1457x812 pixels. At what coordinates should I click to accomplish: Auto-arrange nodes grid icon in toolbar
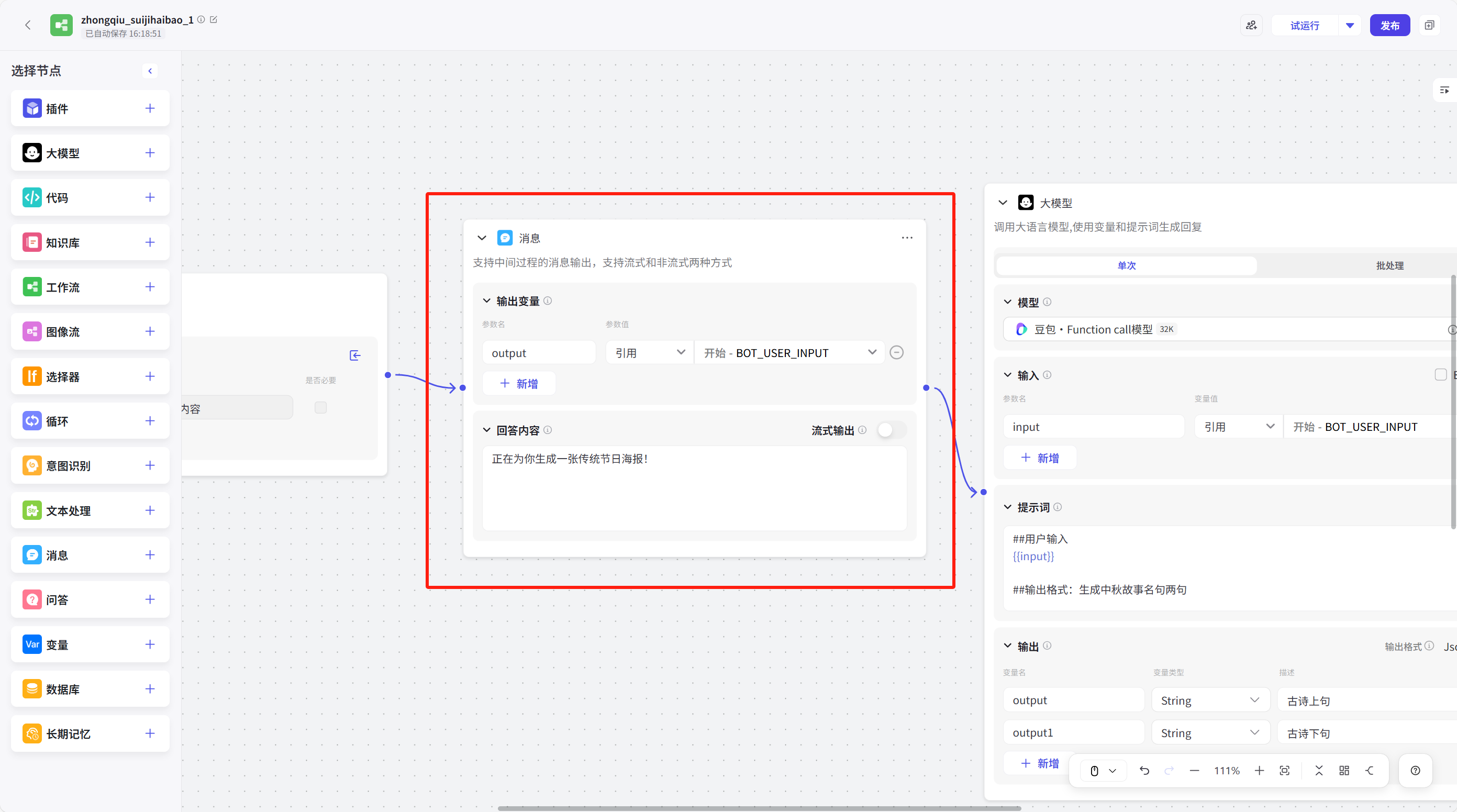[1344, 771]
